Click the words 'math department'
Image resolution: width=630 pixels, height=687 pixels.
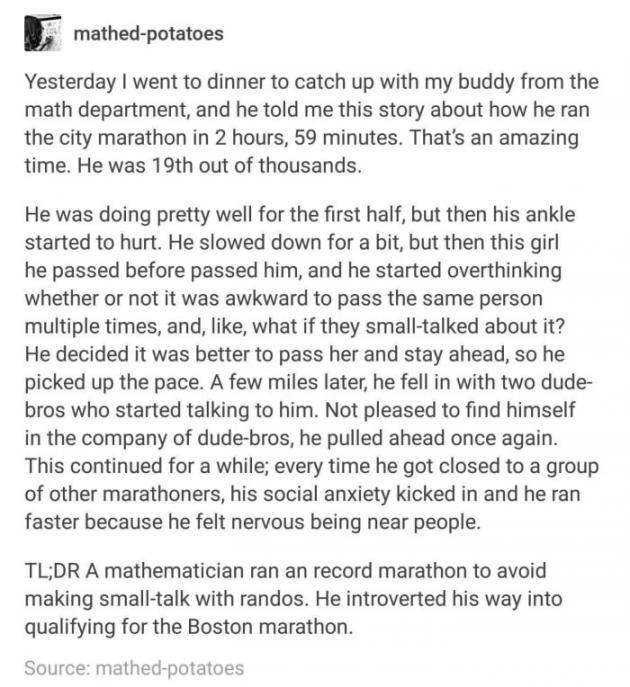tap(107, 110)
